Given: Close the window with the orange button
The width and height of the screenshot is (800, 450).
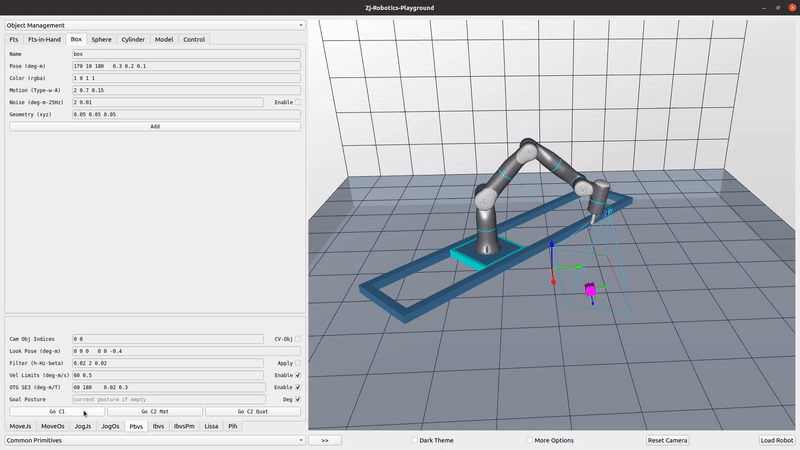Looking at the screenshot, I should click(791, 7).
